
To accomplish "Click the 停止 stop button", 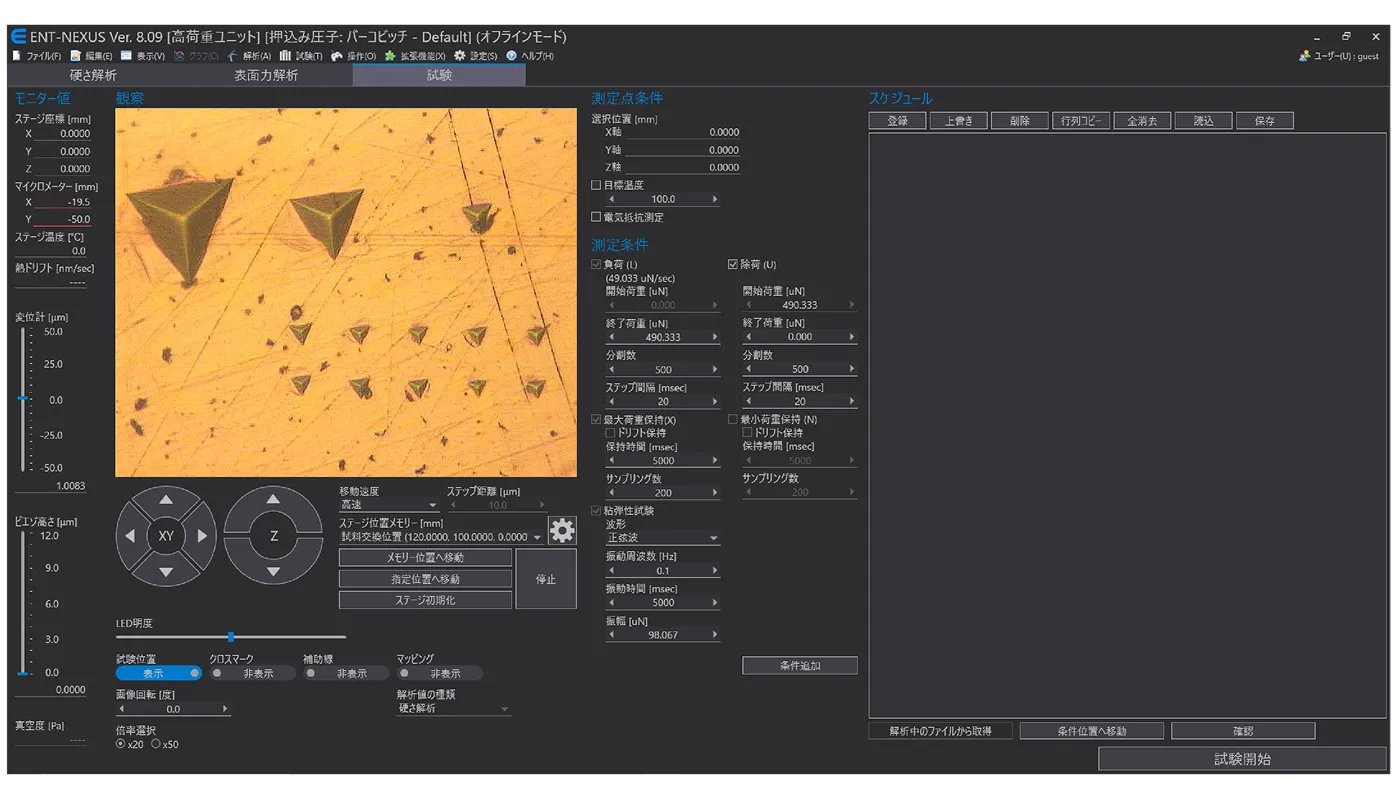I will pos(546,579).
